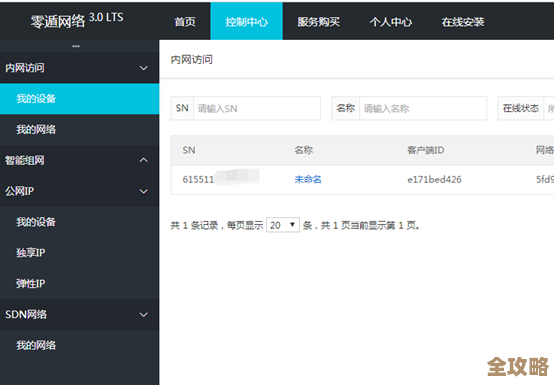Open the 未命名 device name link
This screenshot has width=554, height=385.
point(308,180)
